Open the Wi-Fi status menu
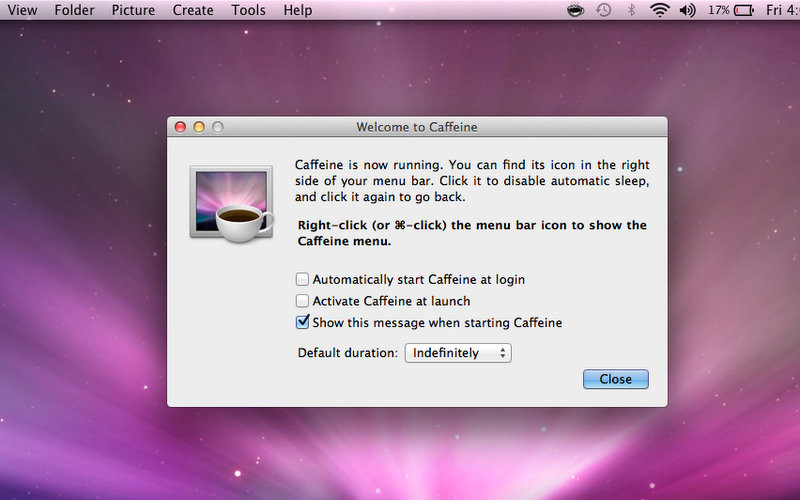Viewport: 800px width, 500px height. pyautogui.click(x=660, y=10)
